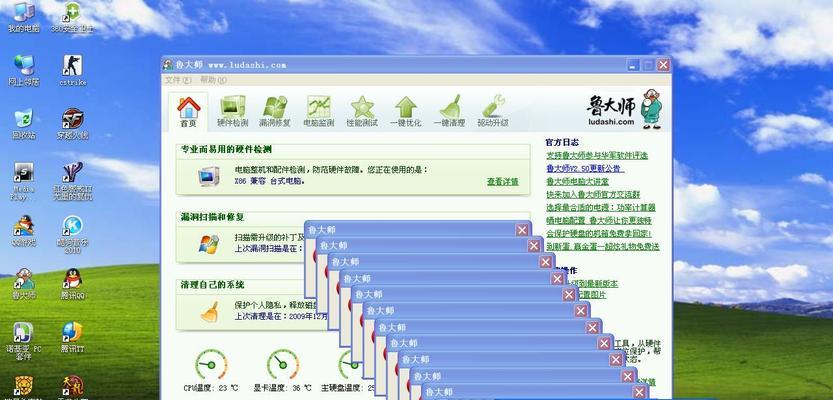Viewport: 833px width, 400px height.
Task: Click the 漏洞扫描和修复 heading
Action: 212,217
